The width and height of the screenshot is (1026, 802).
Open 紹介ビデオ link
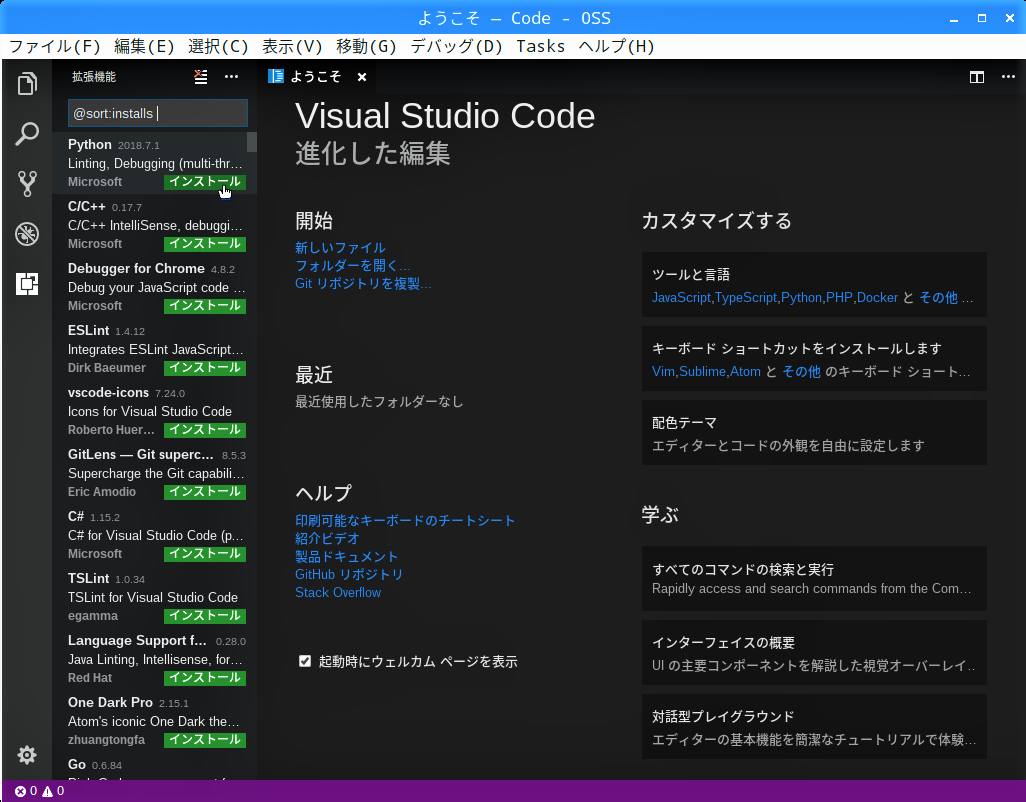point(327,538)
